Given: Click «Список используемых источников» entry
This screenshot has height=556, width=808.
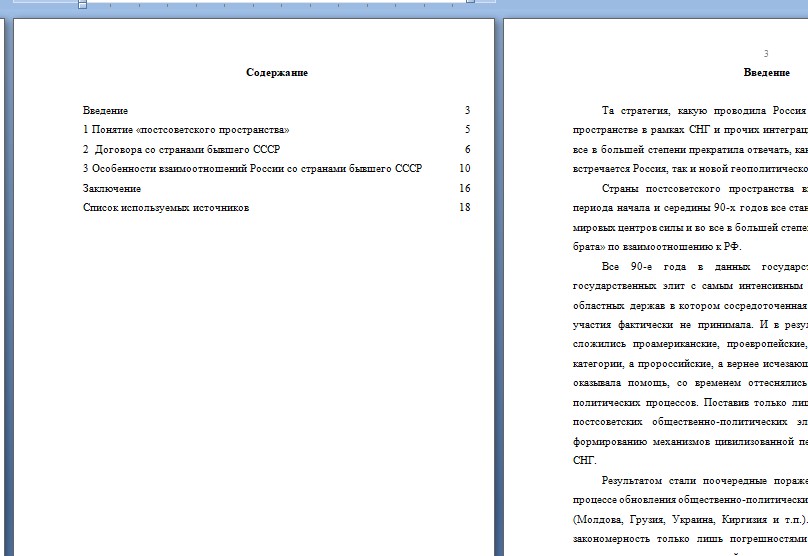Looking at the screenshot, I should 166,208.
